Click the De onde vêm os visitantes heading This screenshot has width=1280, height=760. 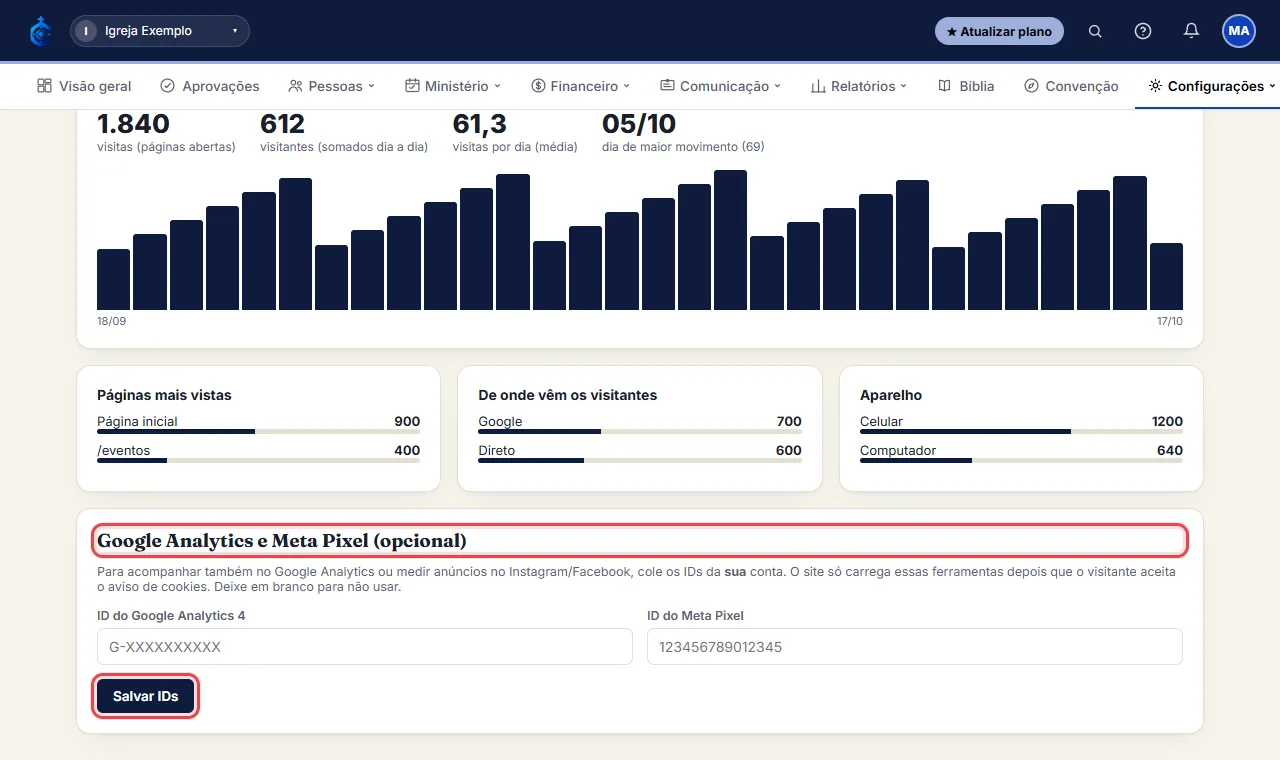point(568,395)
